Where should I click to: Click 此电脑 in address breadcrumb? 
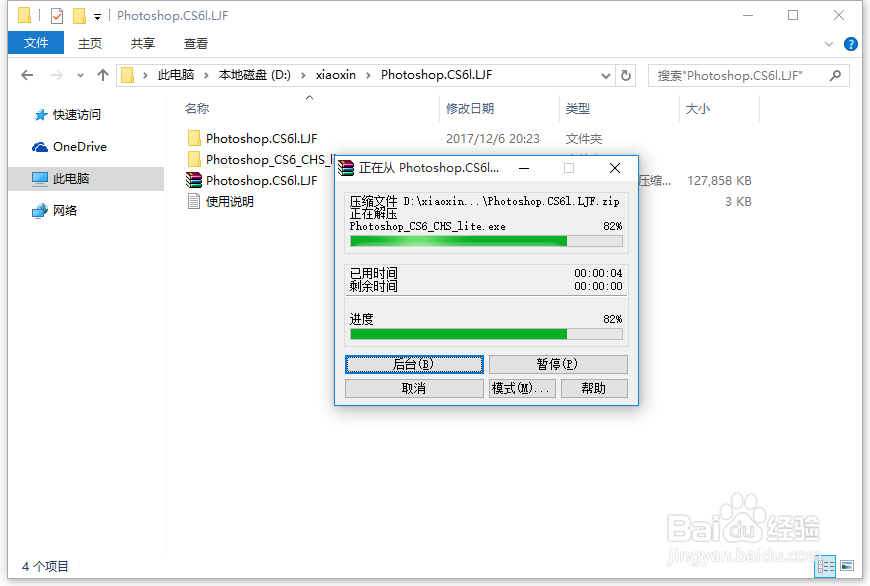[x=176, y=75]
